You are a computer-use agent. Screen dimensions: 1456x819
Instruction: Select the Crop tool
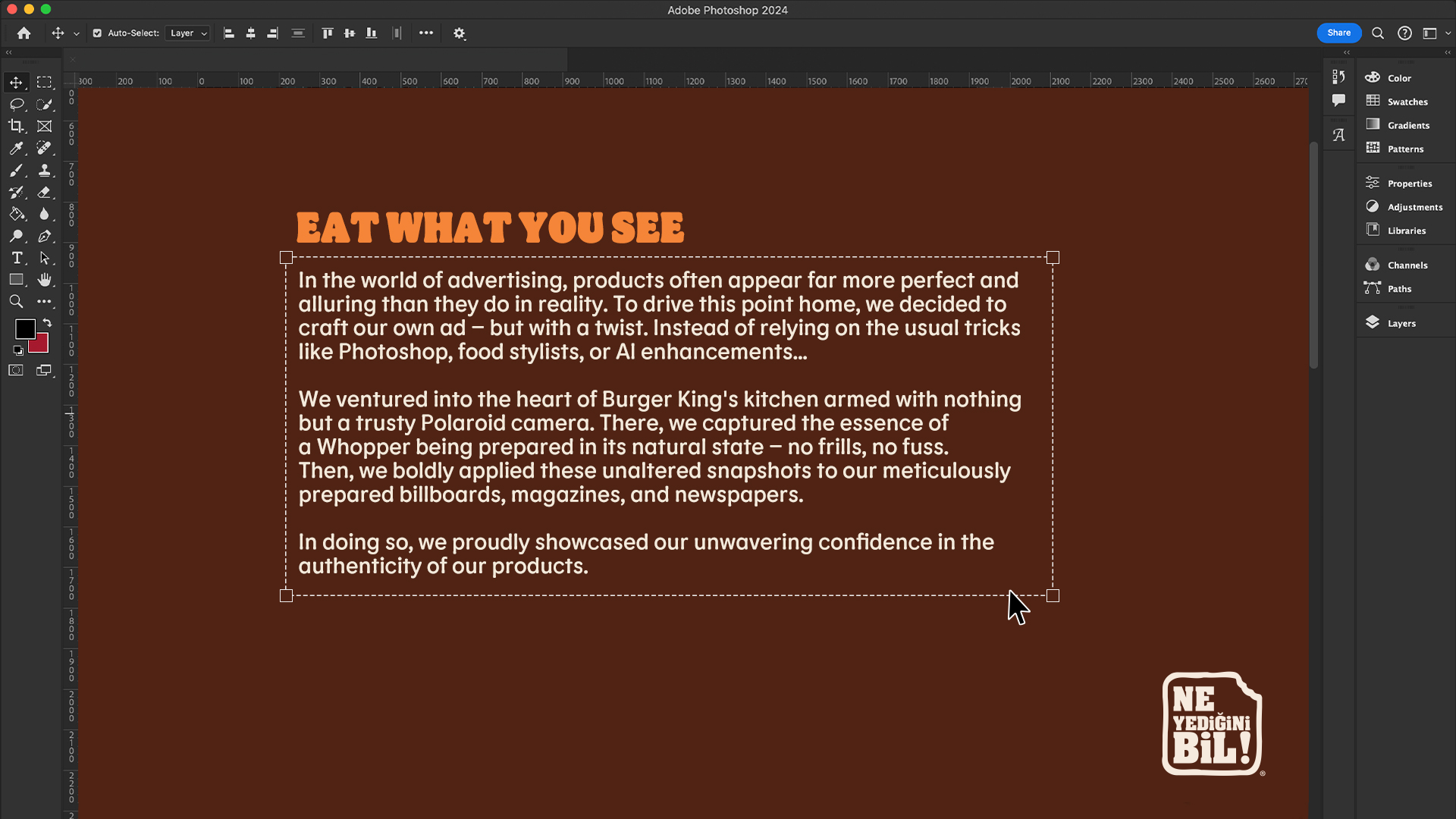tap(16, 126)
